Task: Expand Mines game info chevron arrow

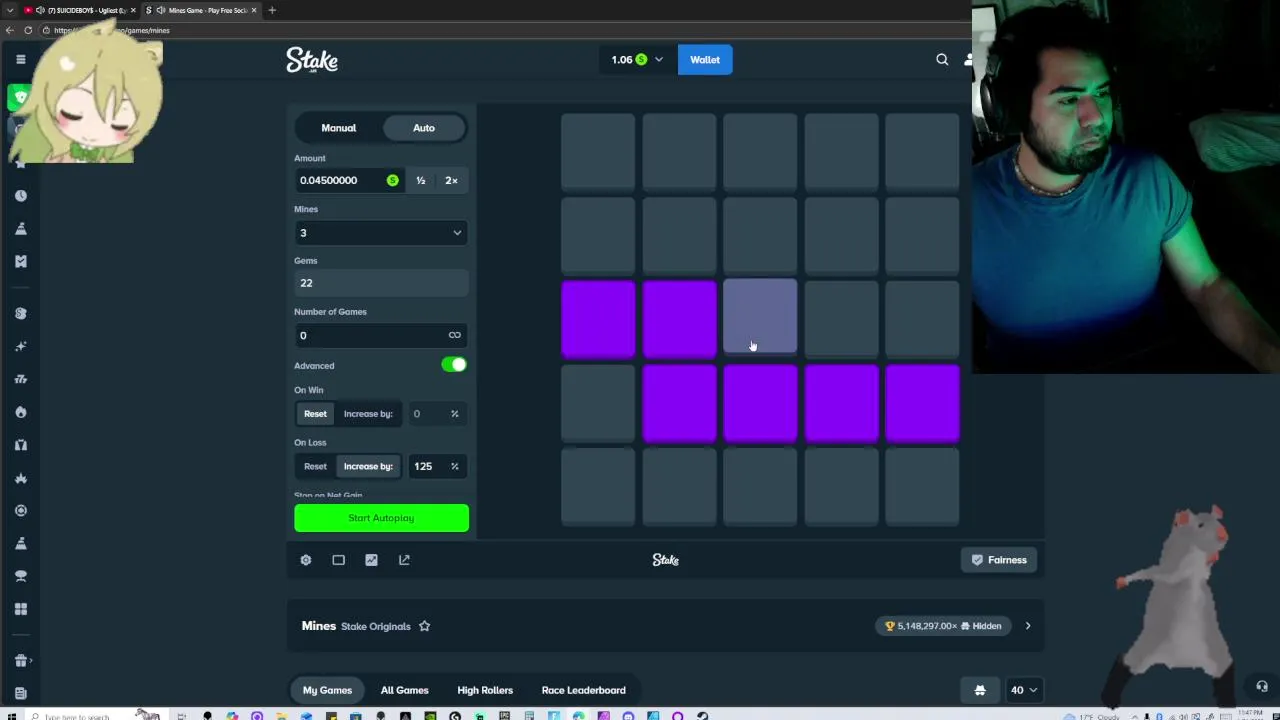Action: click(x=1027, y=626)
